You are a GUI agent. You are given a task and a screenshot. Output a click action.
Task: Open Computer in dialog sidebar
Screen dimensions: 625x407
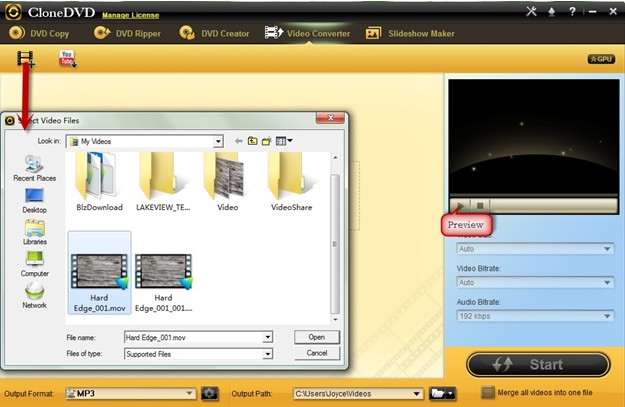pos(34,264)
